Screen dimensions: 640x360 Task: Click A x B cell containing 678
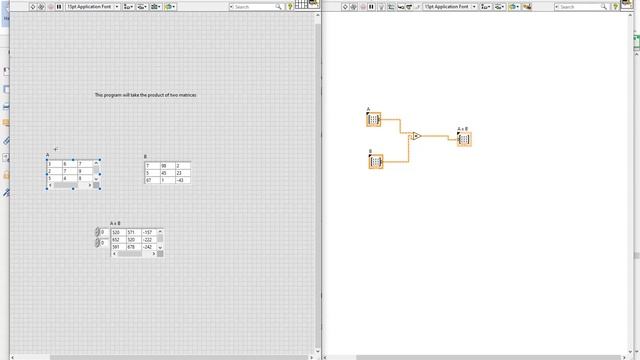click(x=133, y=247)
